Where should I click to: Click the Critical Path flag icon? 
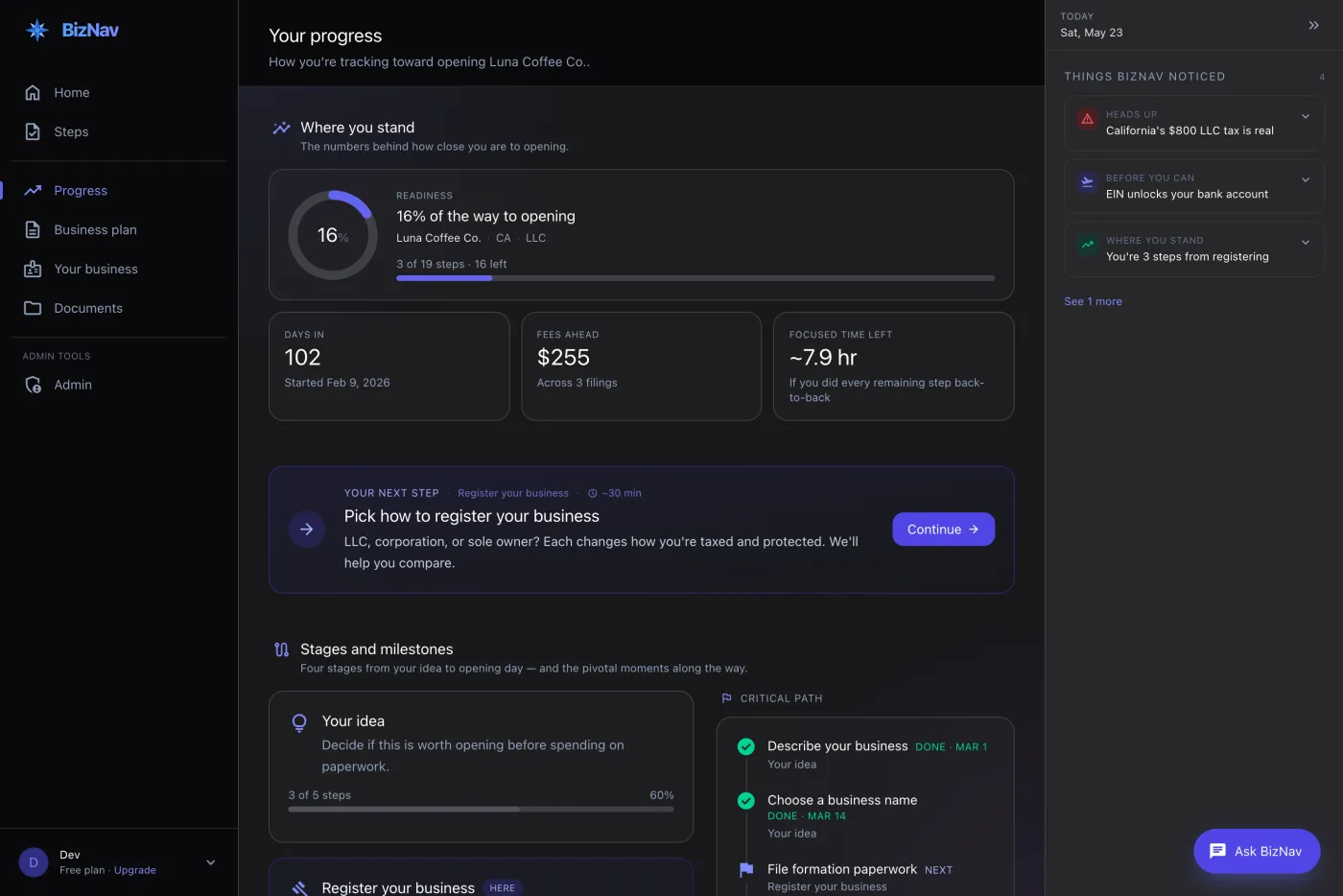pos(726,698)
